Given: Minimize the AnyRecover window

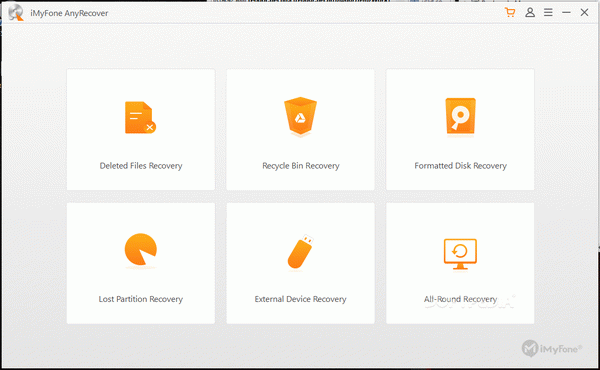Looking at the screenshot, I should pos(566,12).
